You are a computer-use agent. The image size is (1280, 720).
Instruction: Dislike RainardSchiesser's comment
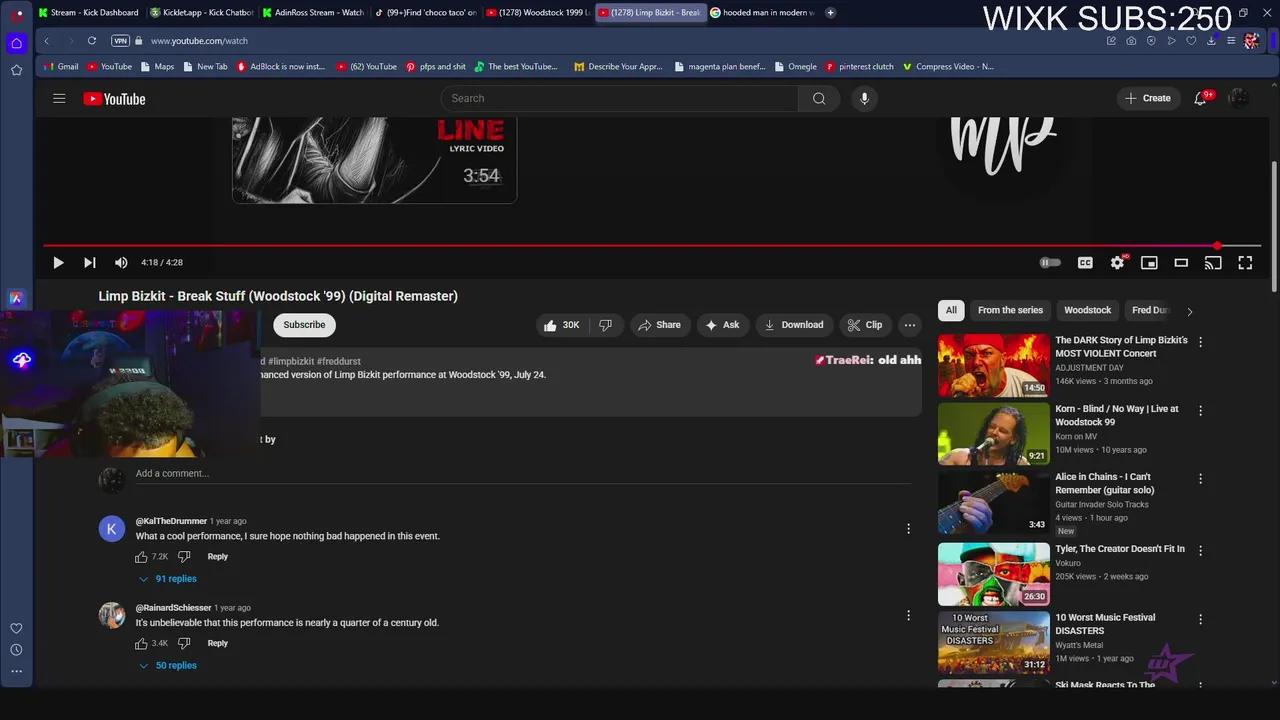(x=184, y=643)
